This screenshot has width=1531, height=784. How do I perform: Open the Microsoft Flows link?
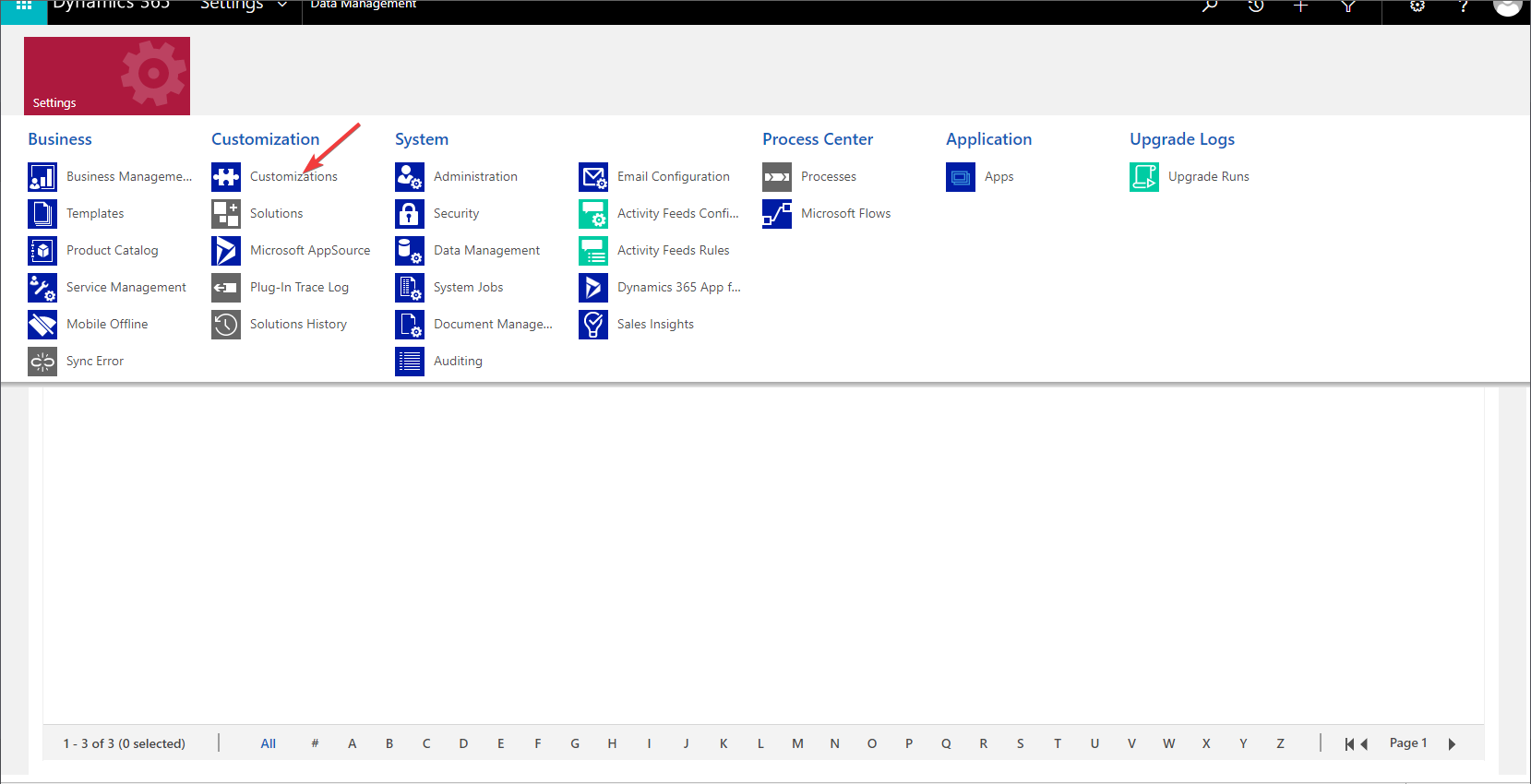pyautogui.click(x=845, y=214)
